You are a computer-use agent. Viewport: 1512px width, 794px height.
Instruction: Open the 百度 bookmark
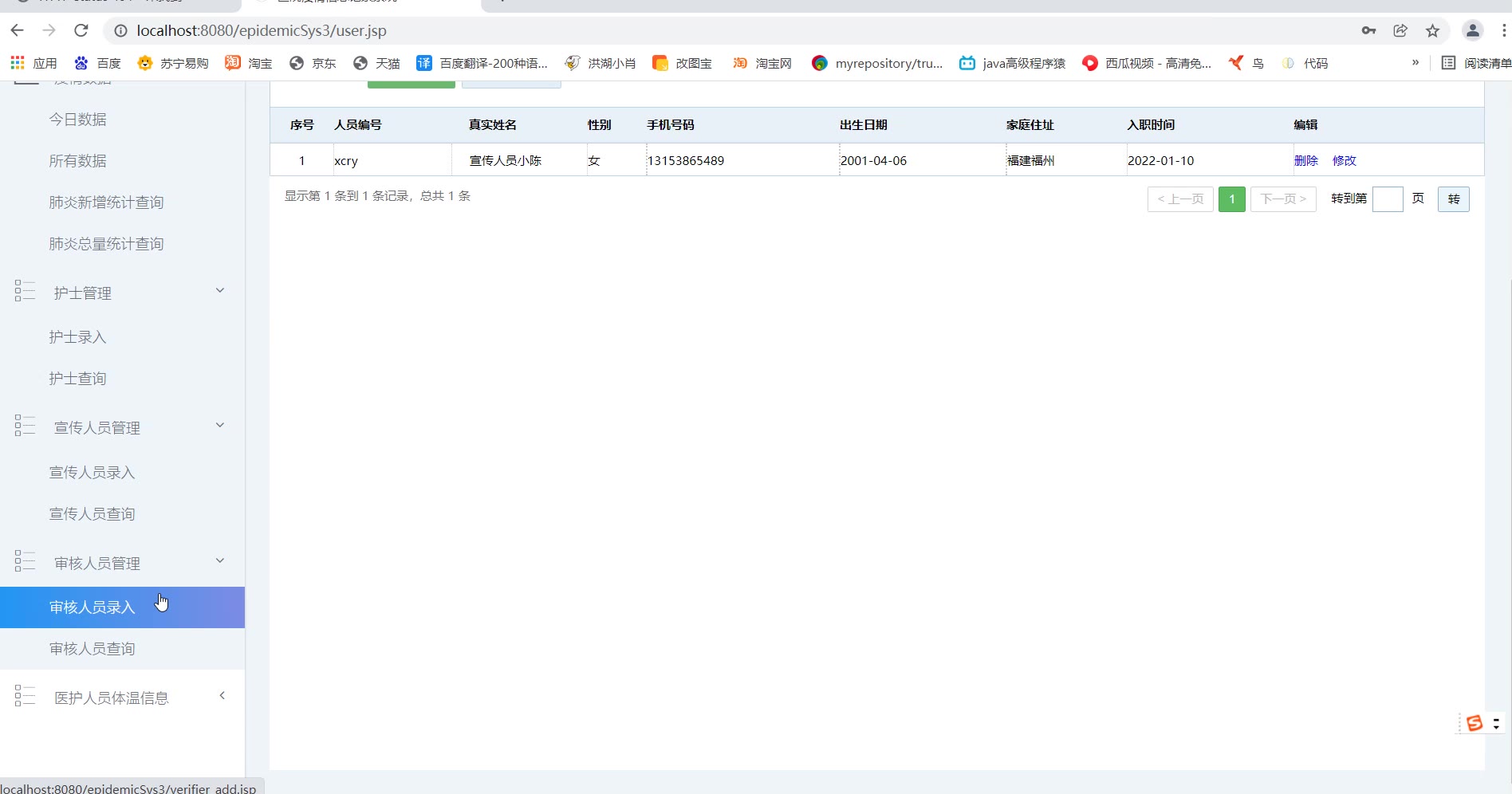[x=97, y=63]
